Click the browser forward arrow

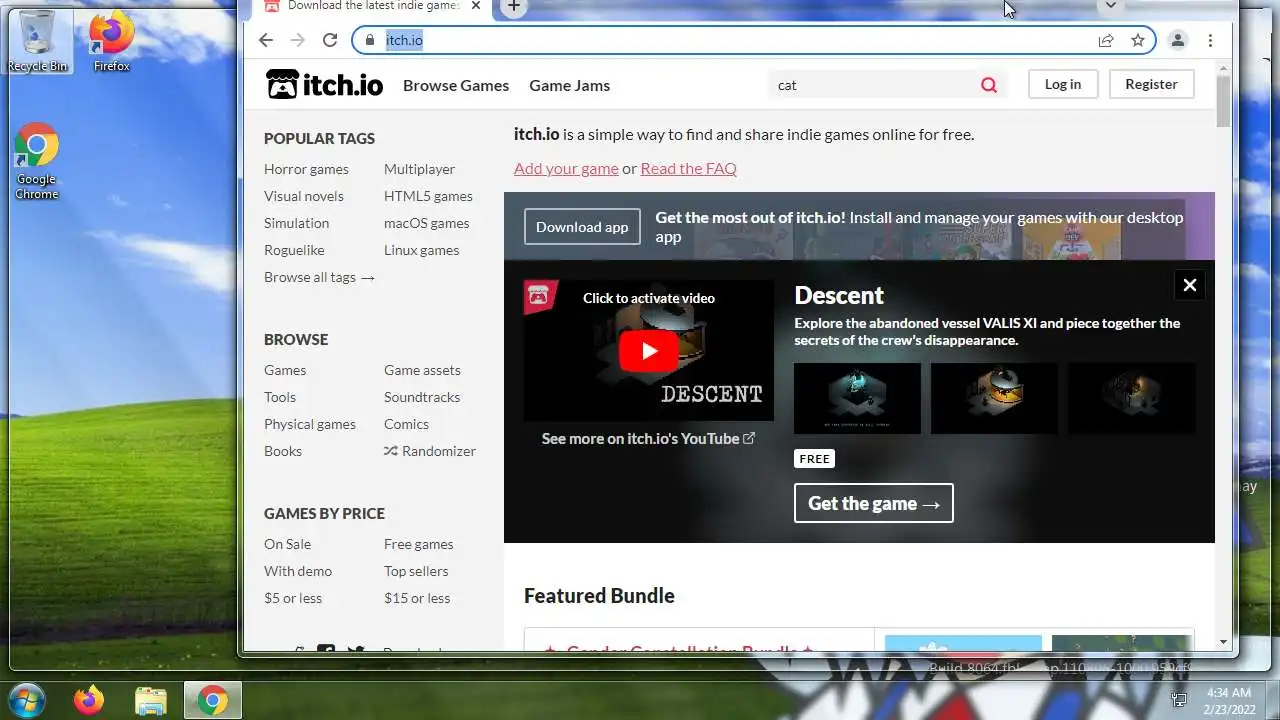coord(297,40)
